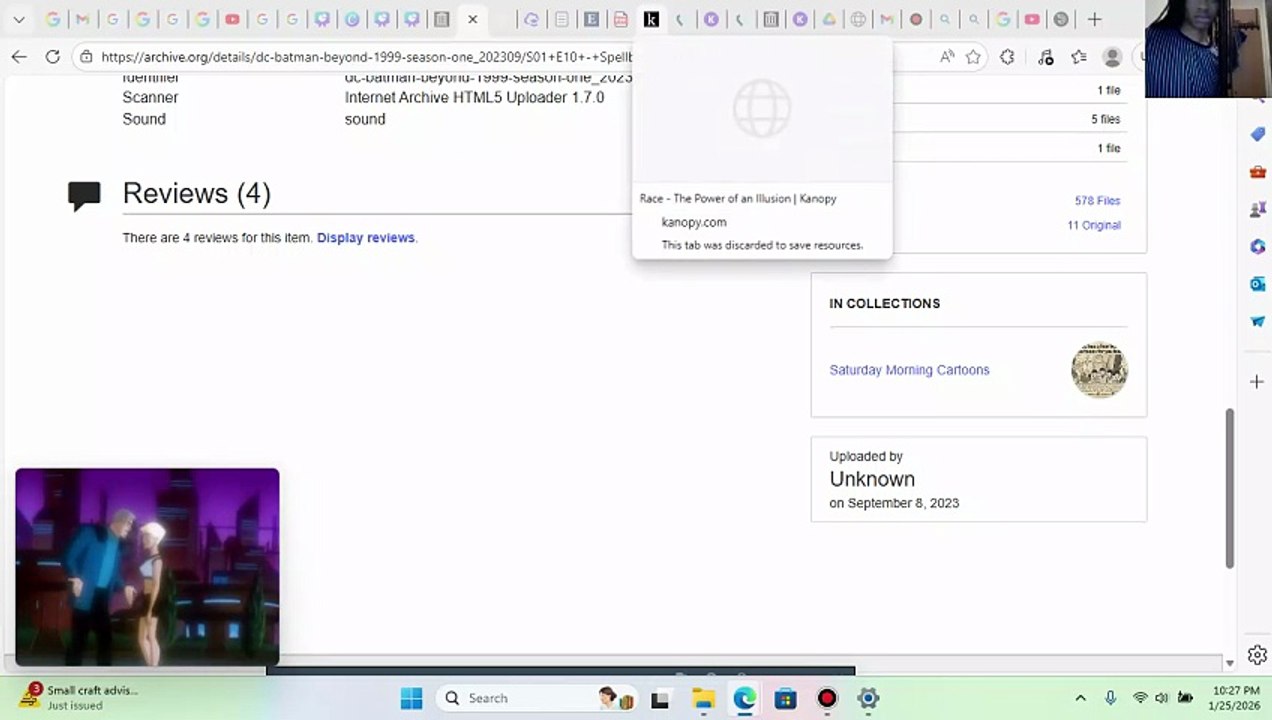Screen dimensions: 1272x720
Task: Click the page vertical scrollbar thumb
Action: coord(1230,488)
